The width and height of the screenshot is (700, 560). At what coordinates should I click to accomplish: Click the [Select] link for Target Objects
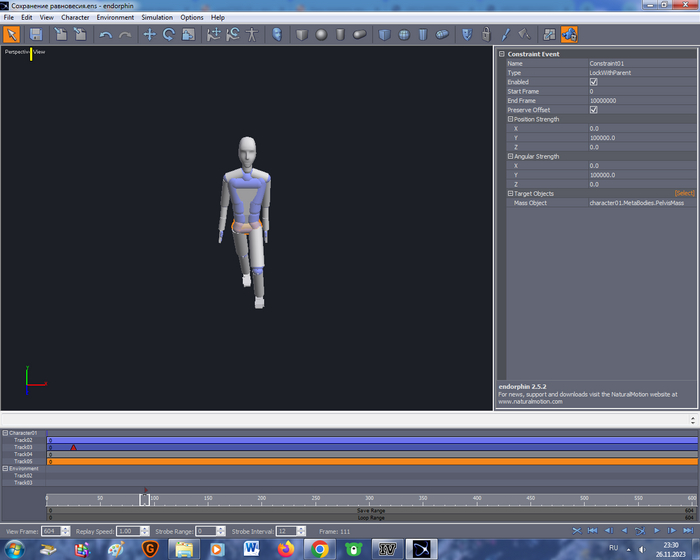pos(684,193)
